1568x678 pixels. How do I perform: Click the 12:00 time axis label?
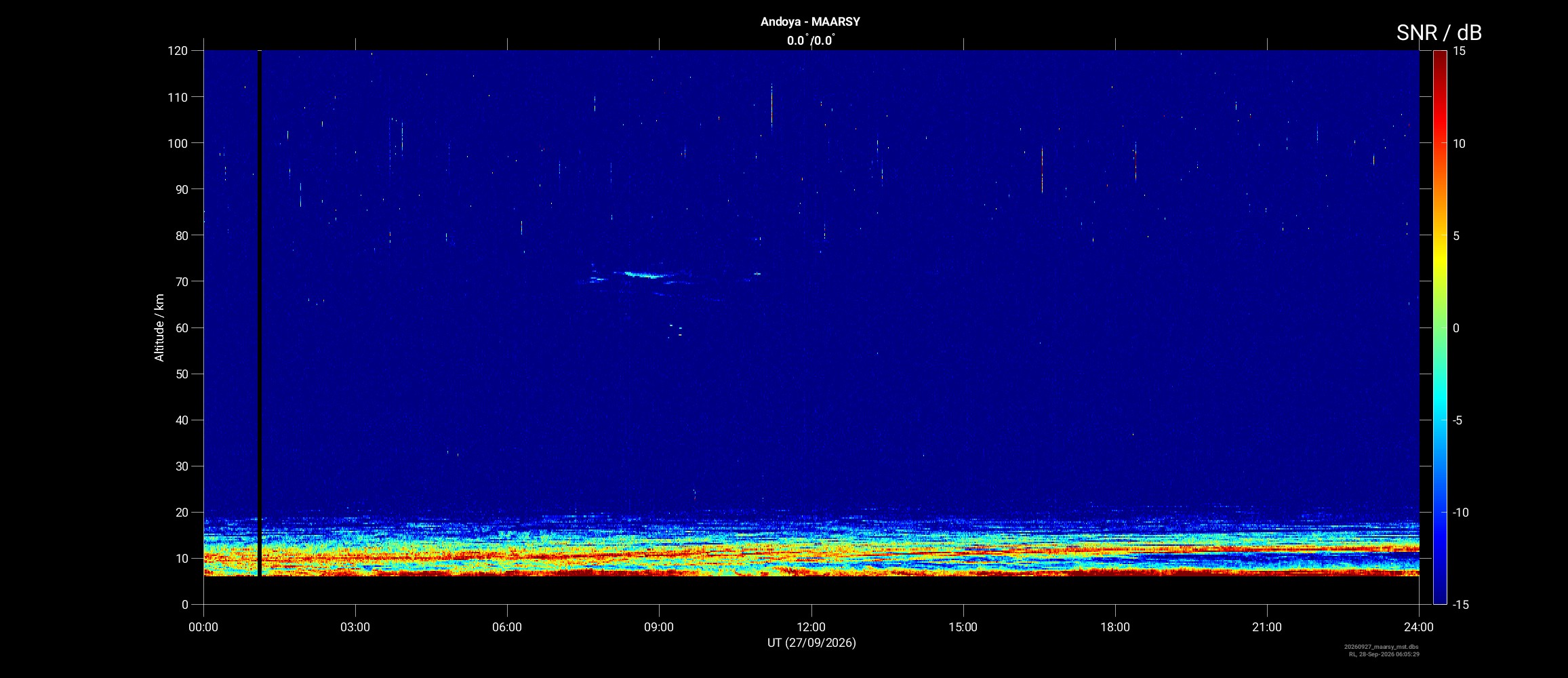point(811,627)
